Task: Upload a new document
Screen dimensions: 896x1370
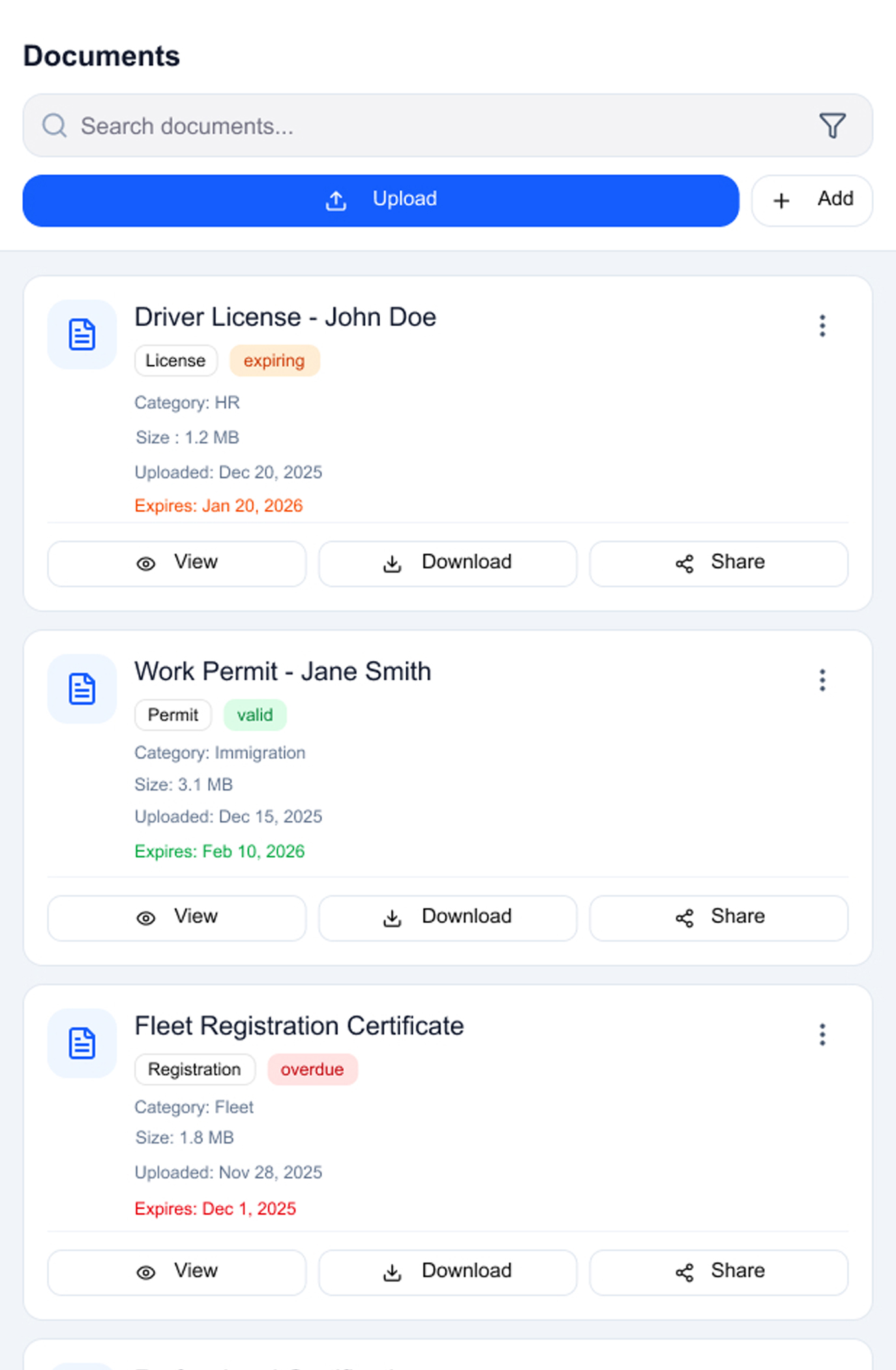Action: pos(381,200)
